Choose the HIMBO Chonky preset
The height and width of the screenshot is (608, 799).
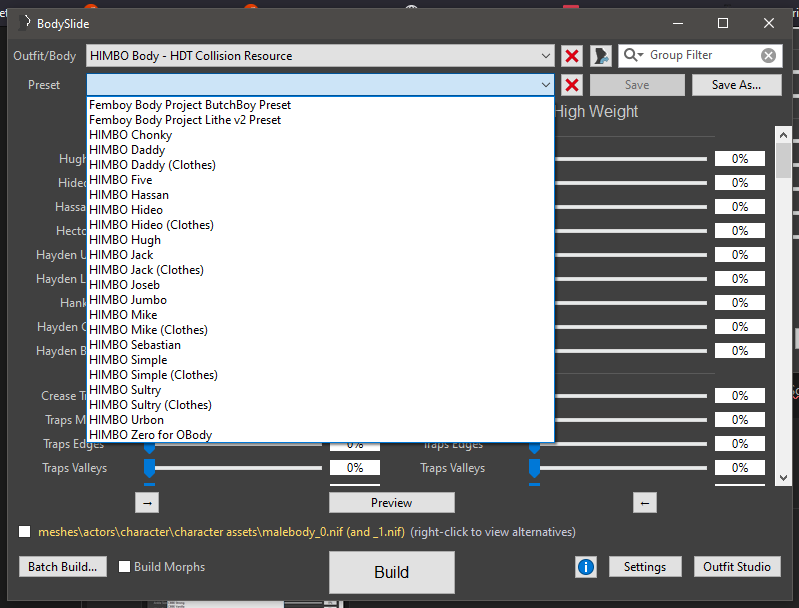321,135
